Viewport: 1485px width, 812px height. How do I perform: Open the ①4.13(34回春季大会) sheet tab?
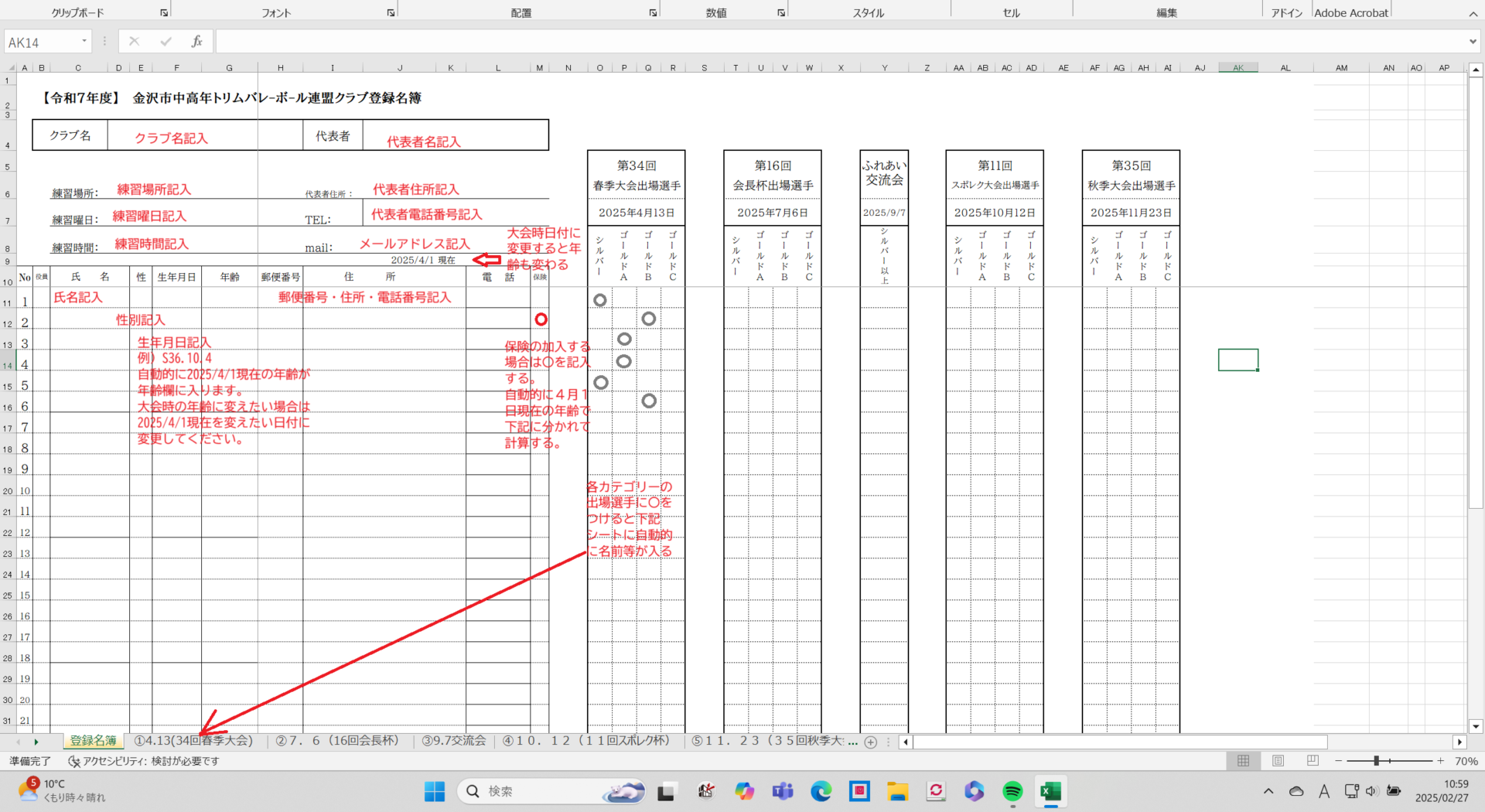[x=193, y=741]
